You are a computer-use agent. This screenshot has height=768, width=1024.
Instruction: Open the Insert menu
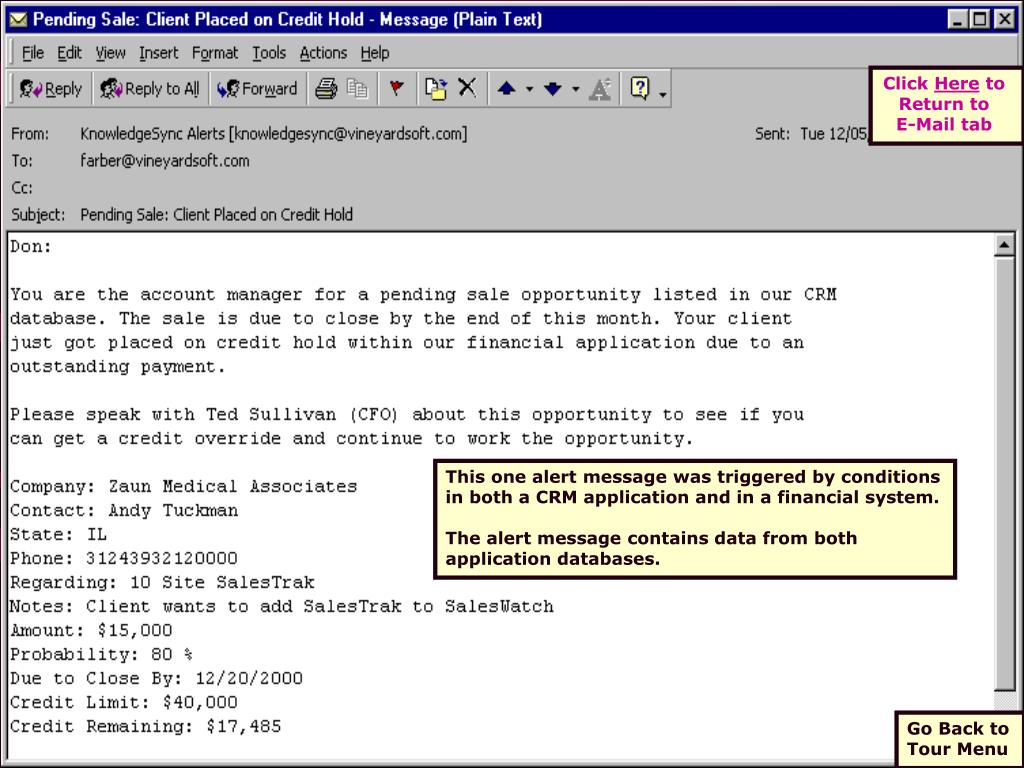click(159, 53)
